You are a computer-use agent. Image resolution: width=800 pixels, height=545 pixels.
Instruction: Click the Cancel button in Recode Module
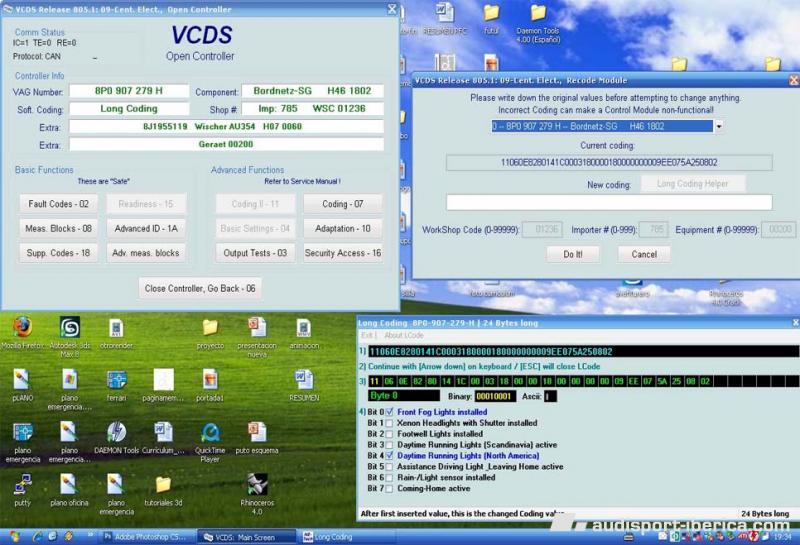point(644,254)
